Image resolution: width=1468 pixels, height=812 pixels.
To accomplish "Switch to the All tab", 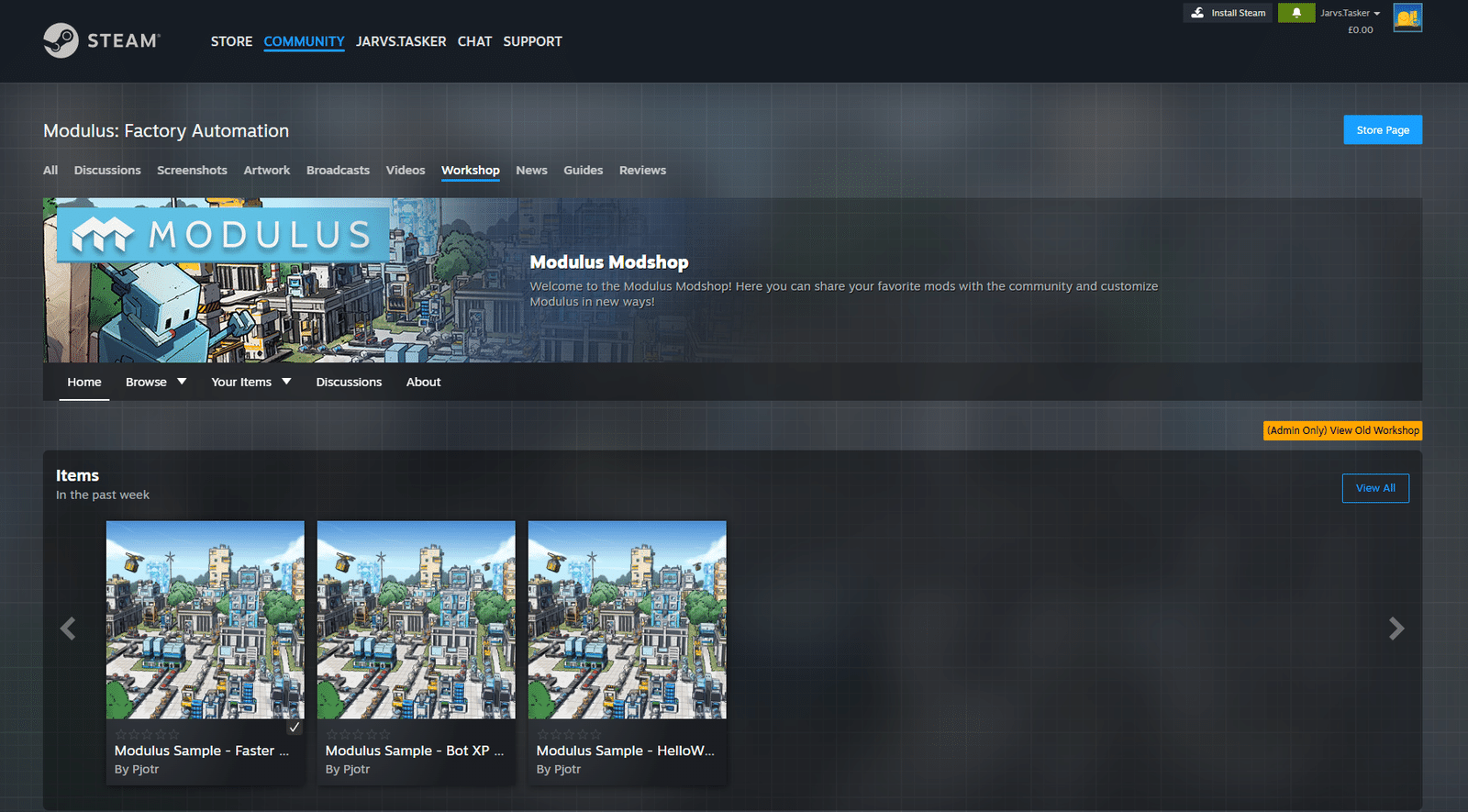I will click(50, 171).
